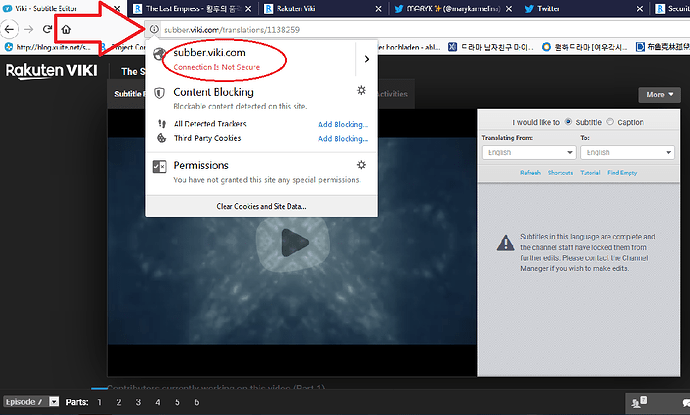Go forward with the browser forward arrow

29,29
